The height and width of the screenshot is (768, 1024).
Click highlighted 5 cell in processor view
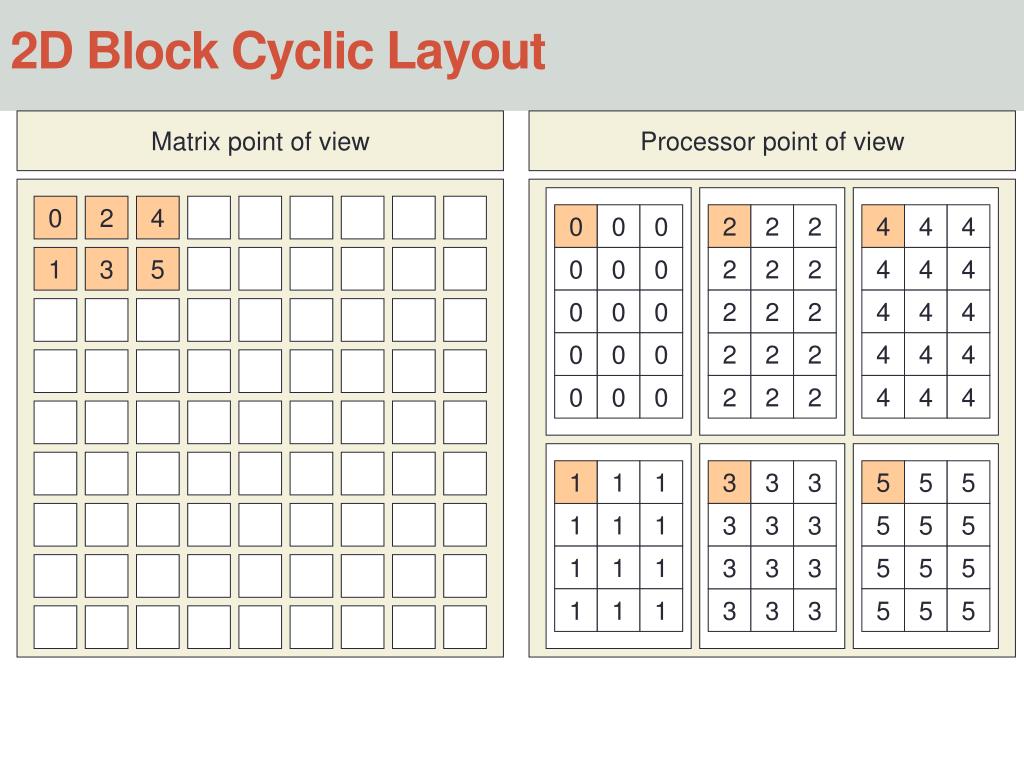click(x=883, y=482)
